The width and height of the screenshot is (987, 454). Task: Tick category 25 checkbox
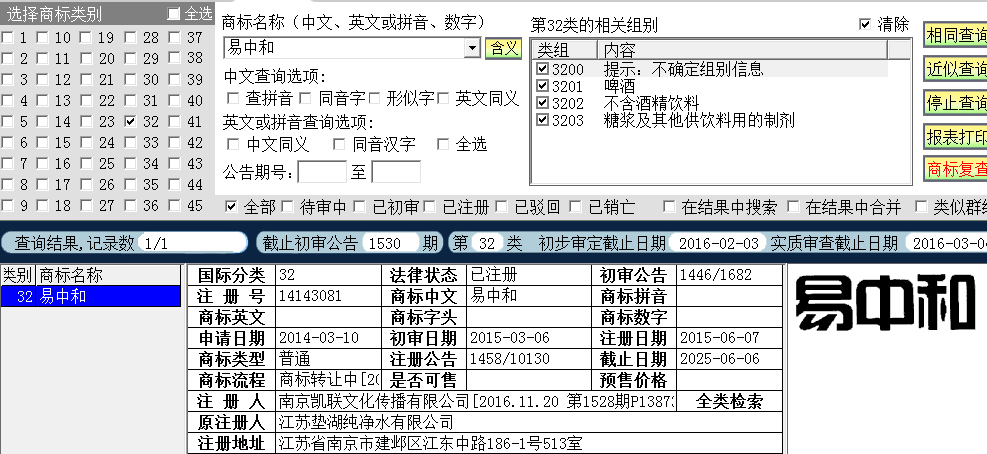coord(86,164)
